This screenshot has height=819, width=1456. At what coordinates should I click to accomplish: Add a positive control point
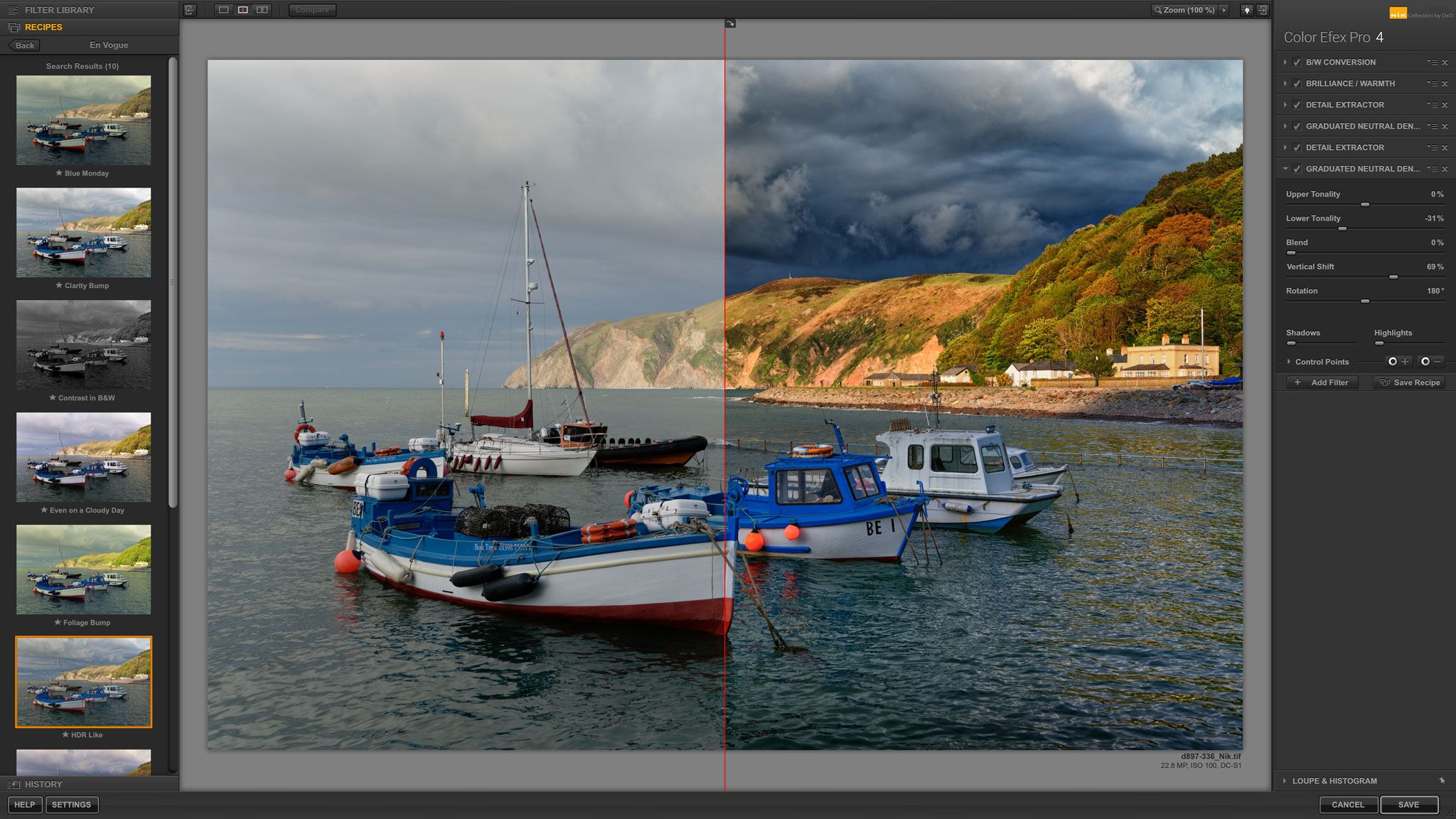(1398, 362)
